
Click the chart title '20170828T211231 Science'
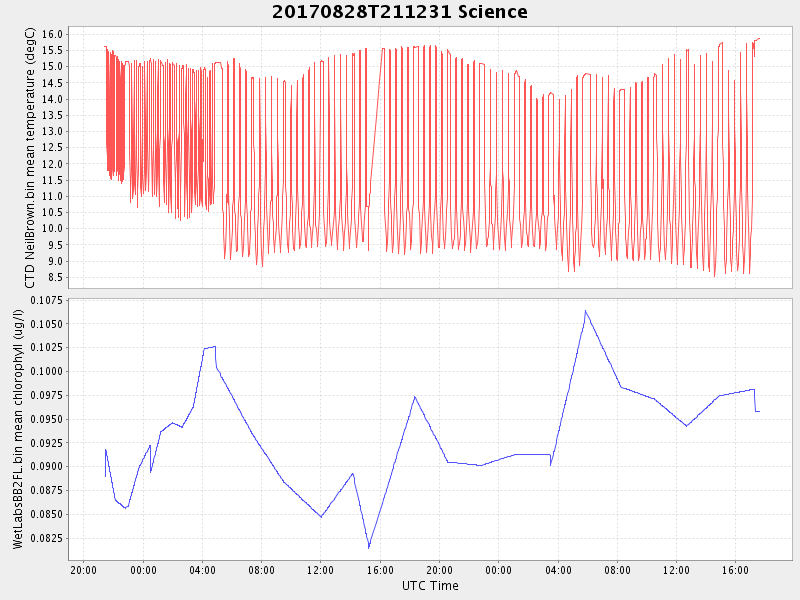click(x=400, y=12)
